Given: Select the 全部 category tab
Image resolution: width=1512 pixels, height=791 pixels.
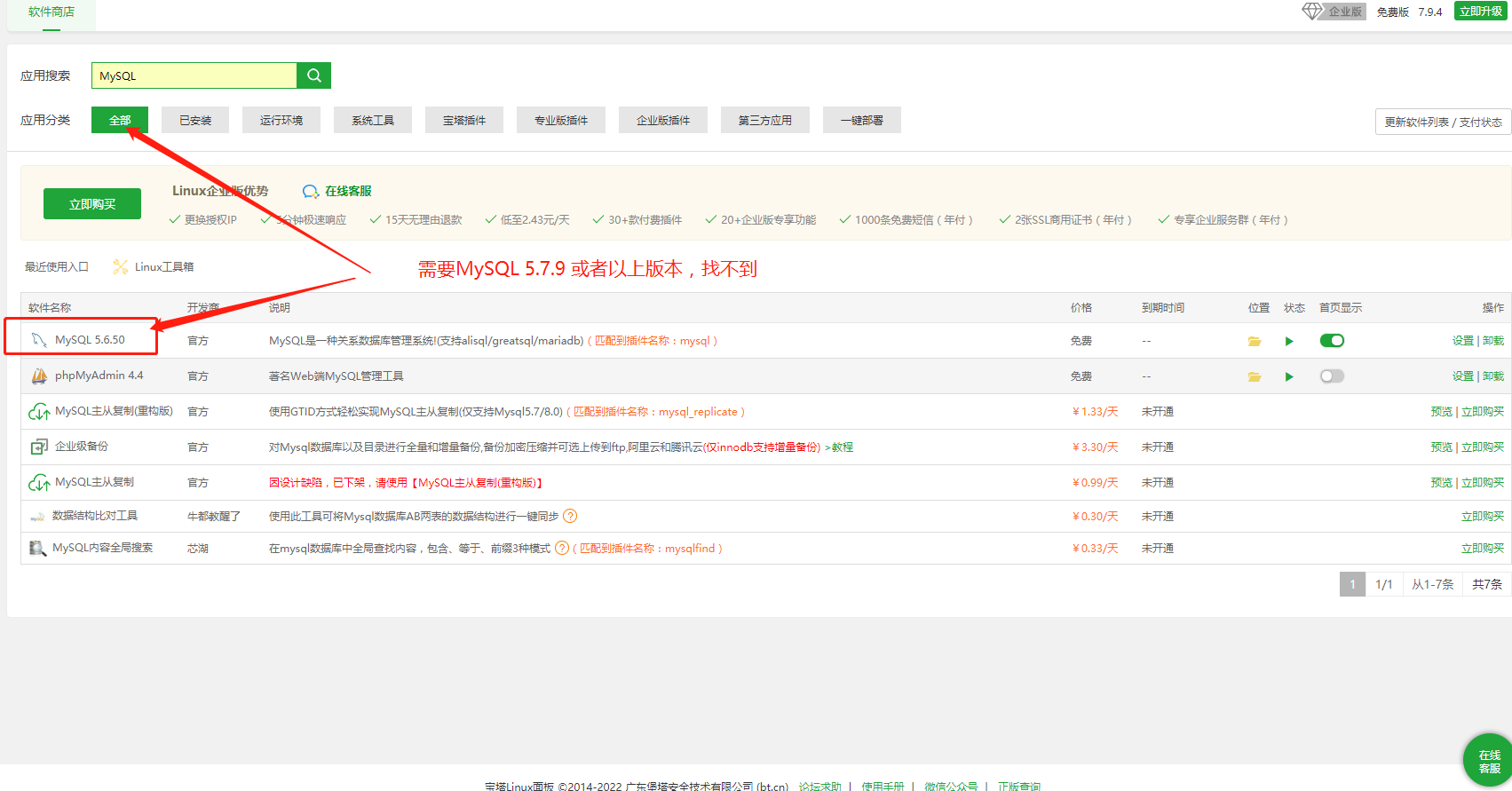Looking at the screenshot, I should coord(120,120).
